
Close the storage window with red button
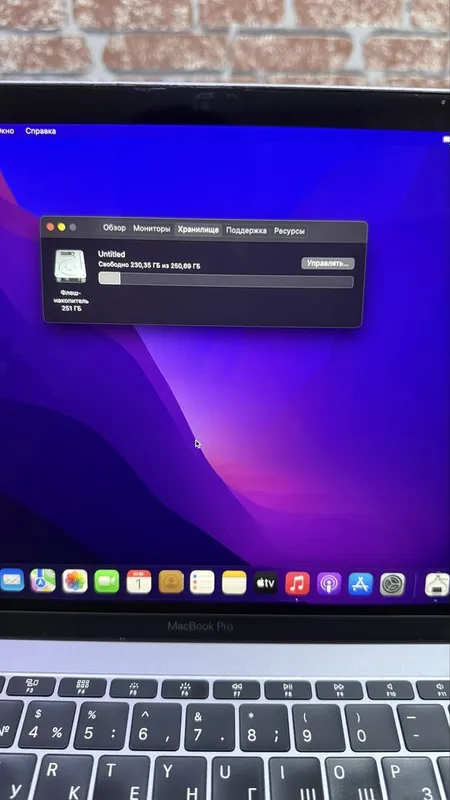[50, 227]
